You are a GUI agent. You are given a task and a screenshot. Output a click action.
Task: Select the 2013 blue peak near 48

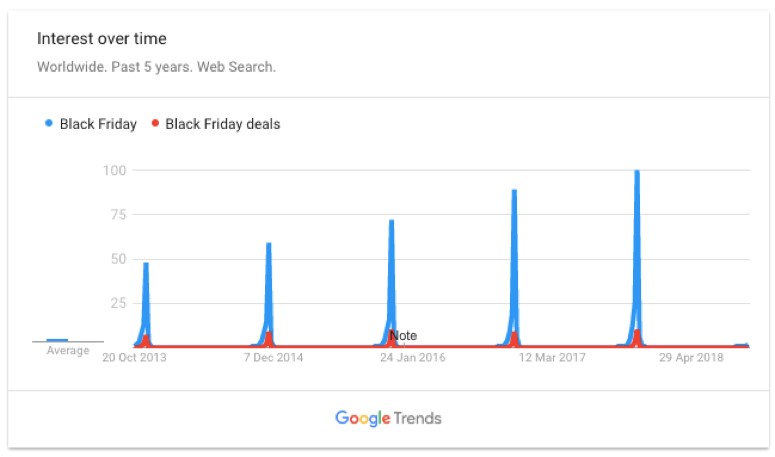tap(146, 265)
